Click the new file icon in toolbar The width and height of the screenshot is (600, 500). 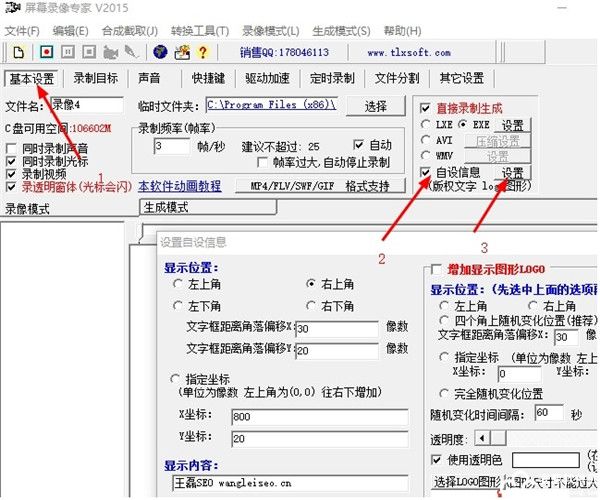pos(17,52)
